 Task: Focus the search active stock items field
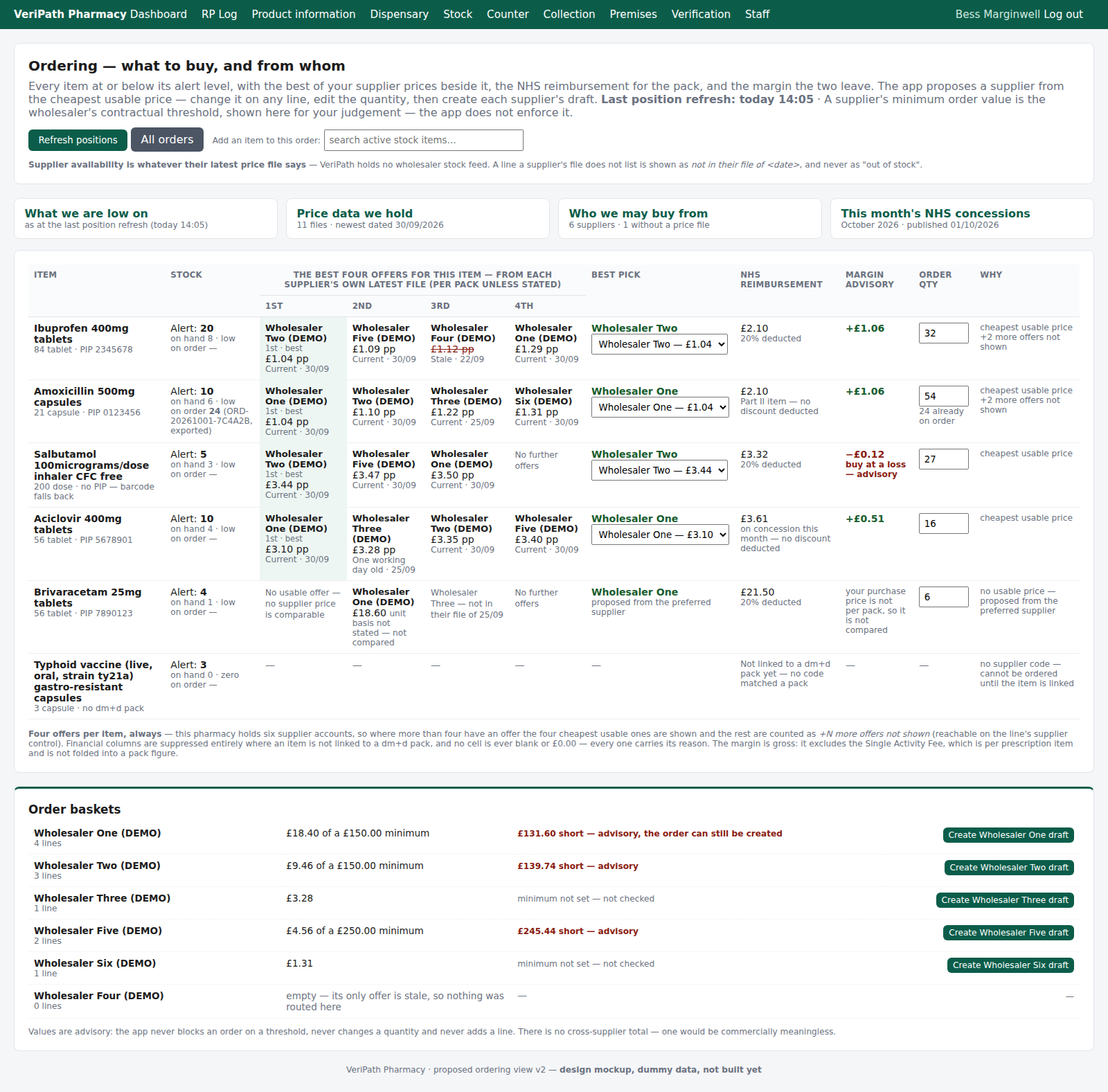pyautogui.click(x=423, y=140)
